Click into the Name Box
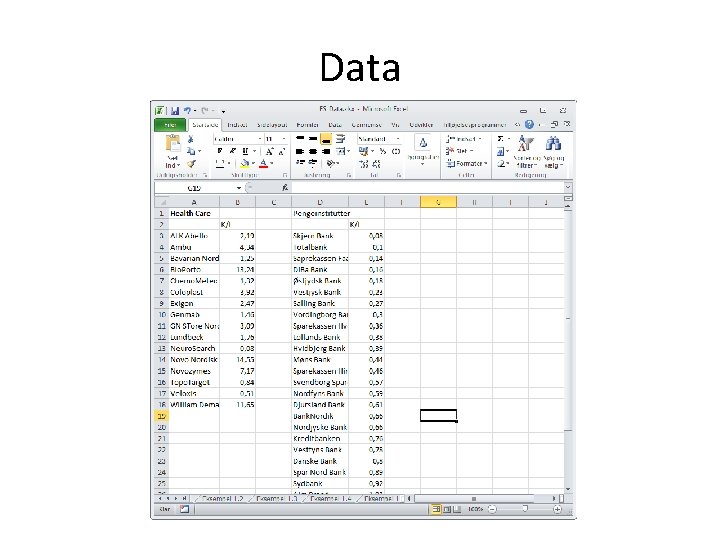This screenshot has width=720, height=540. click(194, 188)
